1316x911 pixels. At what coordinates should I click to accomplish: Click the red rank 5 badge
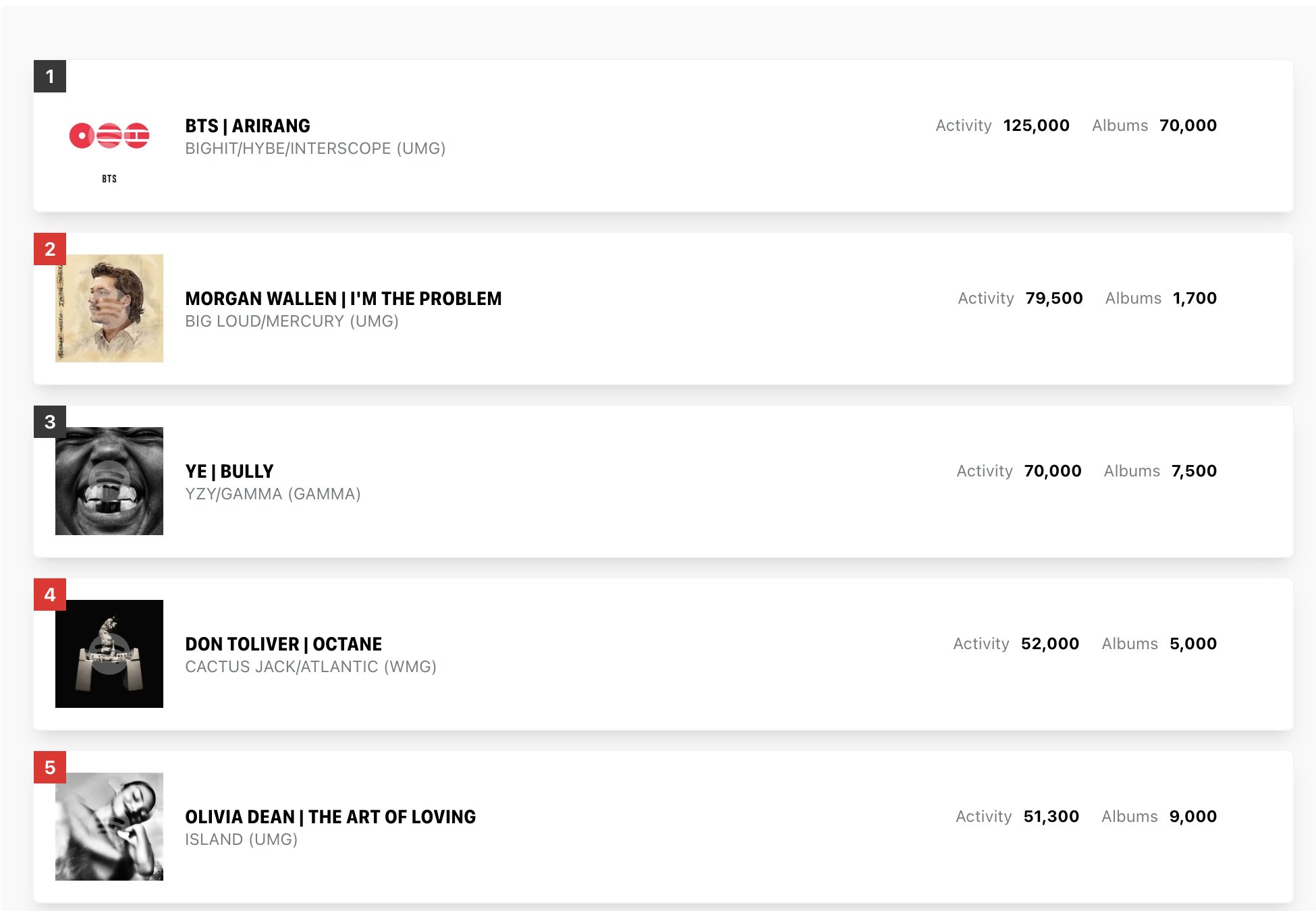tap(50, 767)
